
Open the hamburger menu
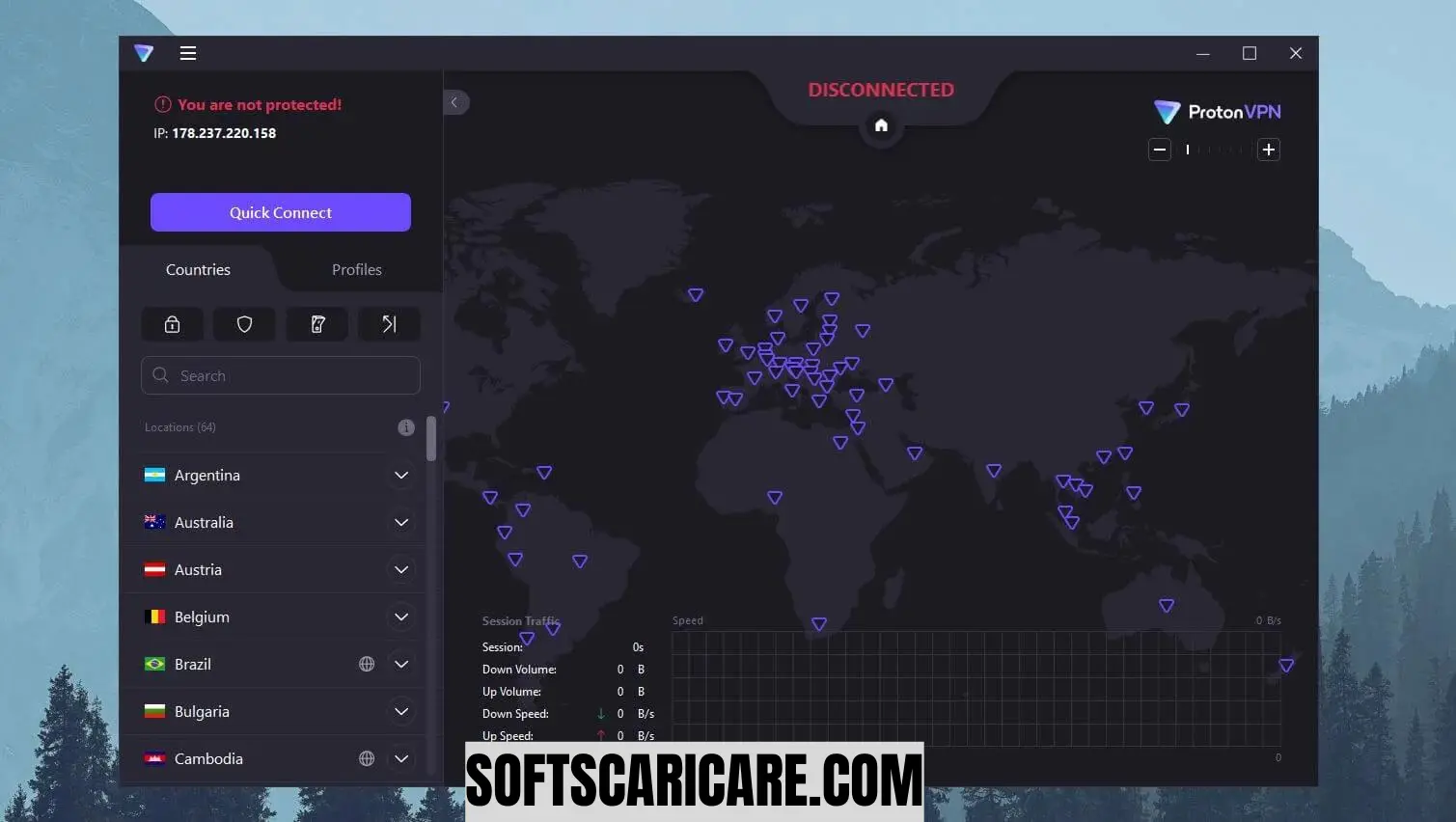(188, 53)
